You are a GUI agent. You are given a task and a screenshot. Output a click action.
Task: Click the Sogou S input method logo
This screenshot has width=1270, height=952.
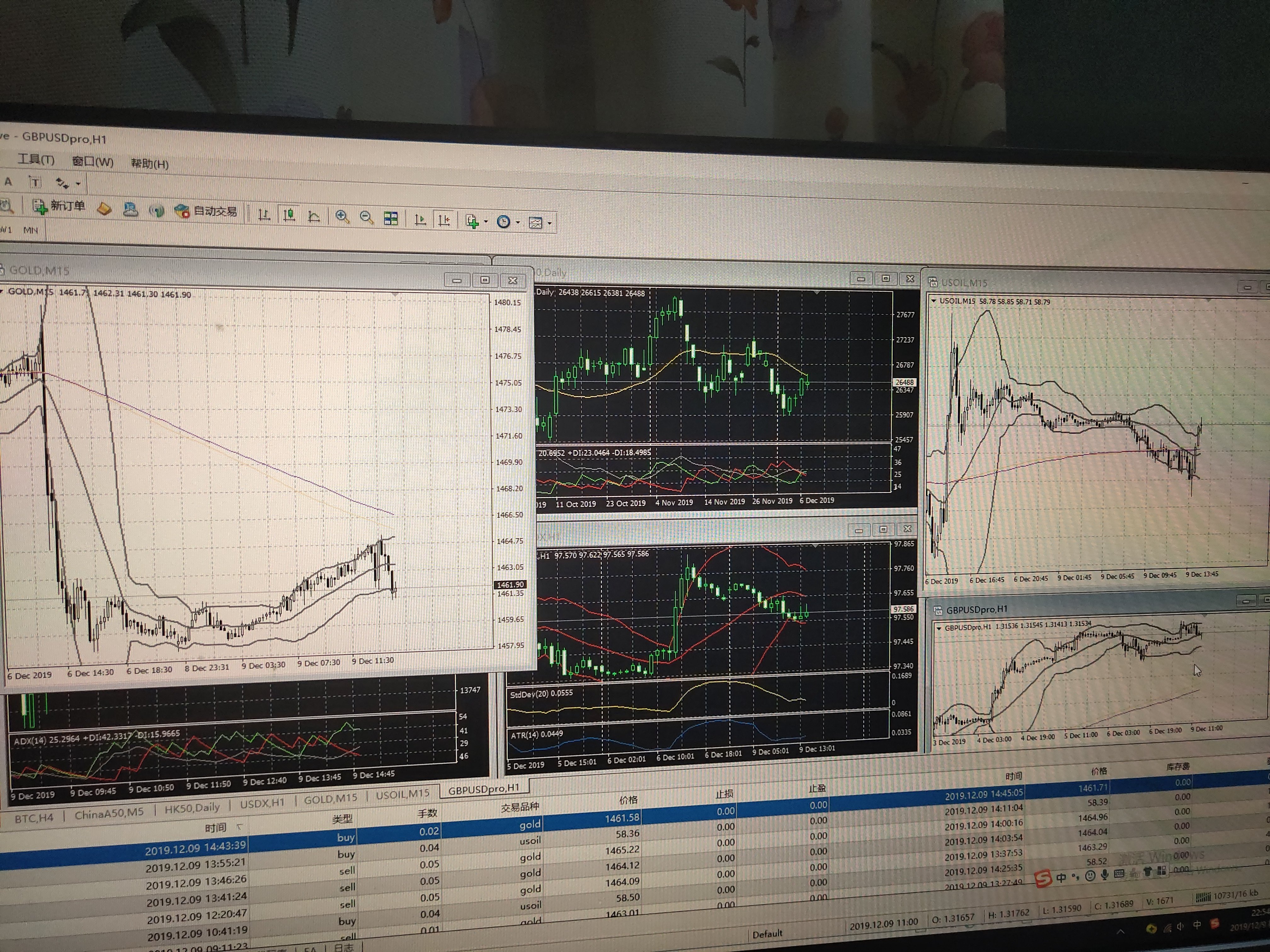[x=1043, y=878]
